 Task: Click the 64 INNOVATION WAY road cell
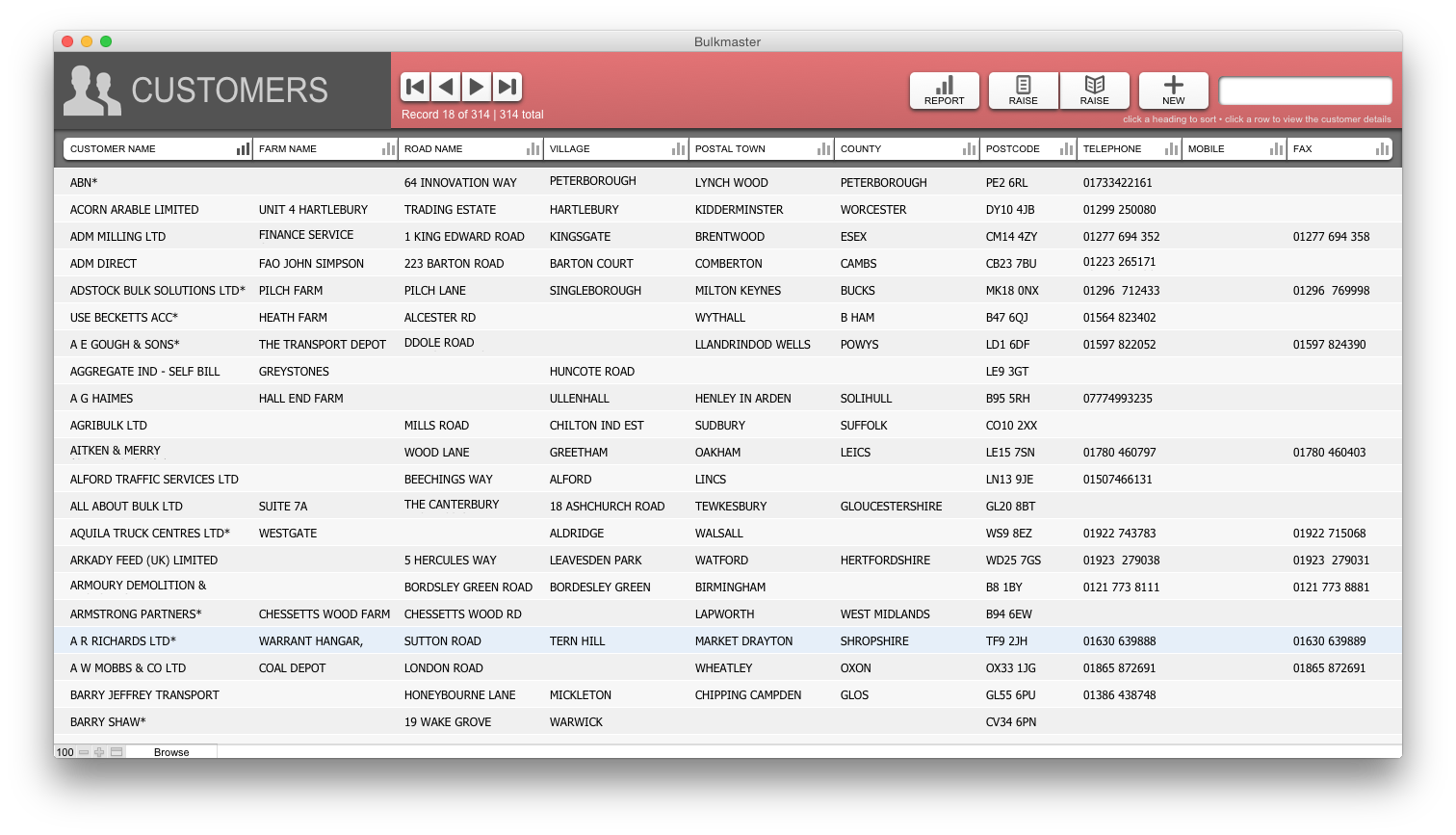[x=460, y=182]
